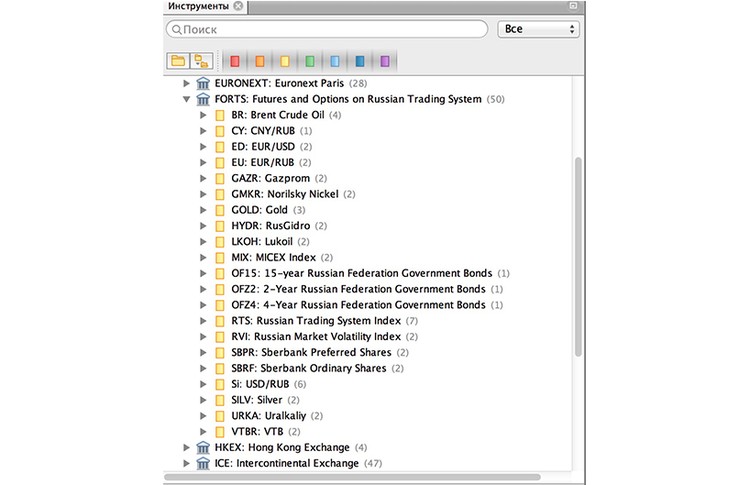The image size is (750, 485).
Task: Click the panel maximize icon at top right
Action: 573,6
